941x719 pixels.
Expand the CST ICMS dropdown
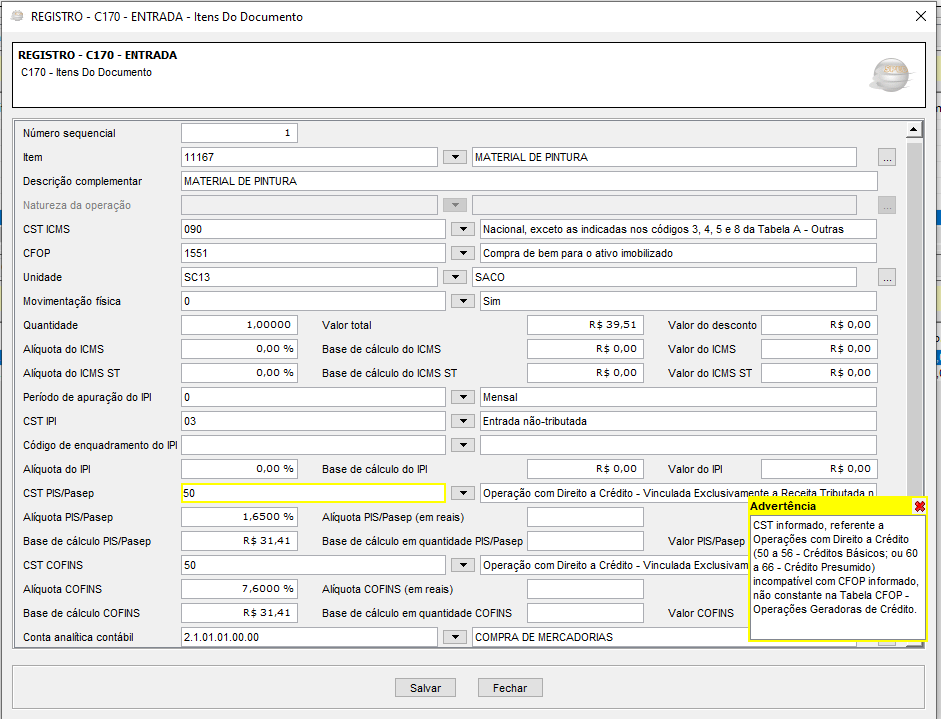(x=462, y=229)
